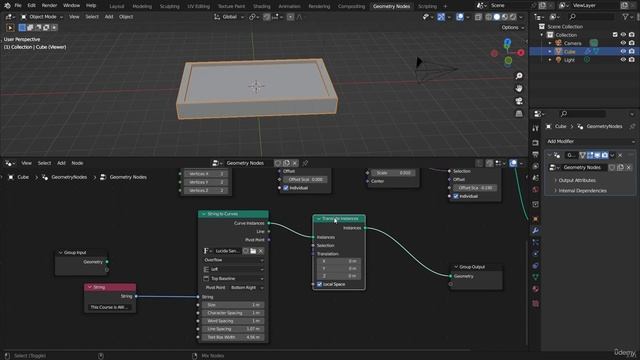Toggle fake user shield in node editor header
Viewport: 640px width, 360px height.
coord(278,163)
